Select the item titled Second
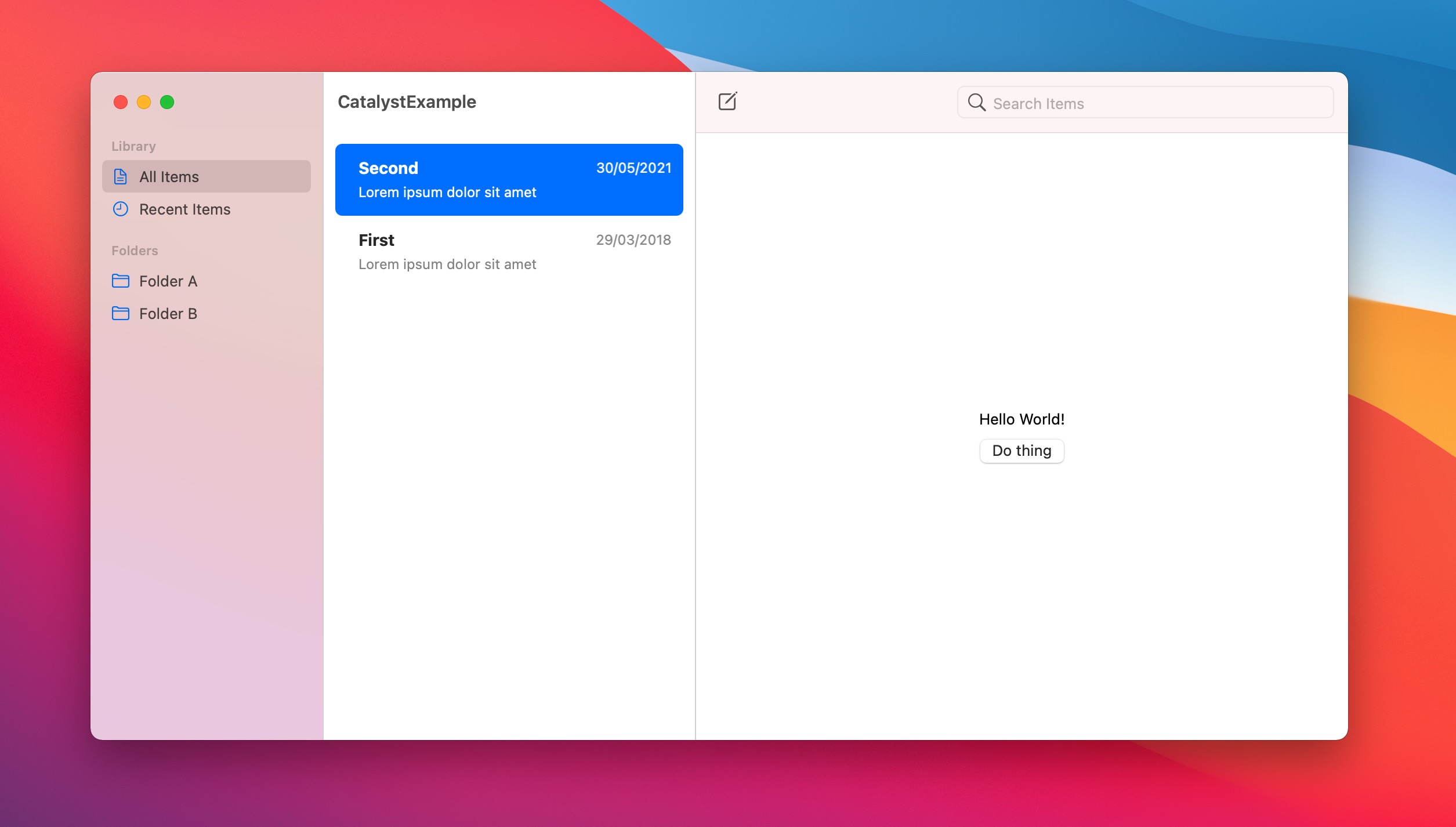This screenshot has width=1456, height=827. (x=389, y=168)
